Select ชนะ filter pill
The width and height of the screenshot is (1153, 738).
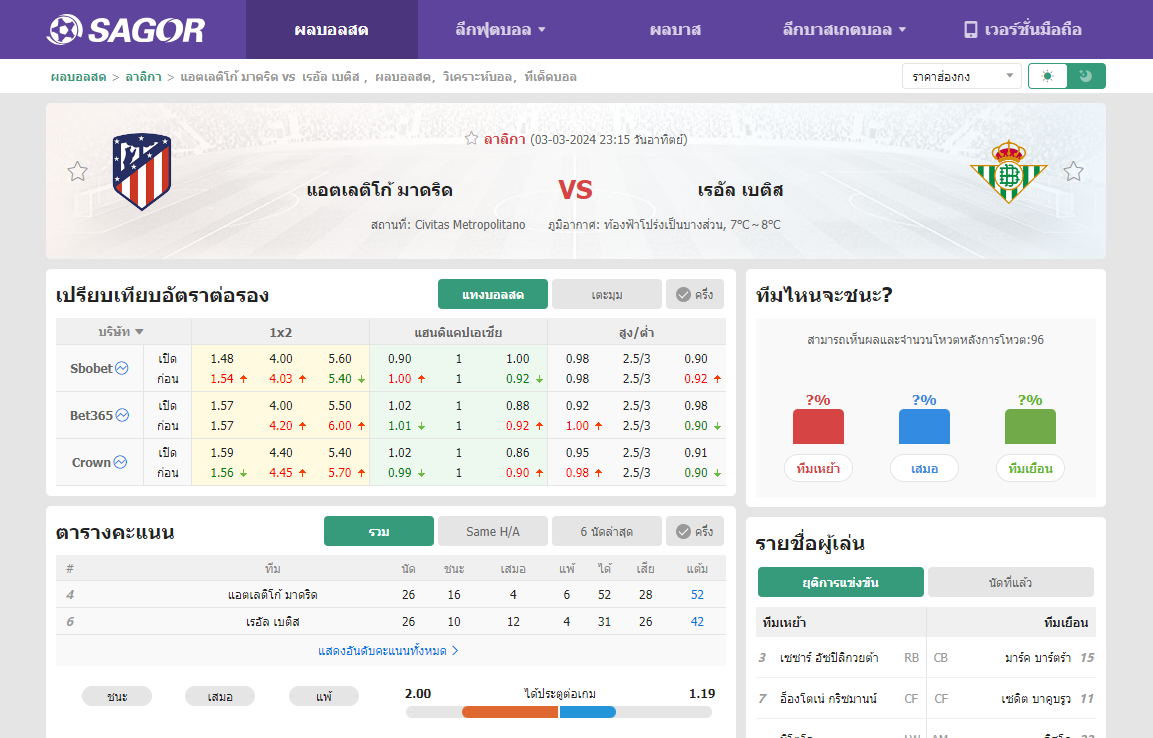pos(117,696)
